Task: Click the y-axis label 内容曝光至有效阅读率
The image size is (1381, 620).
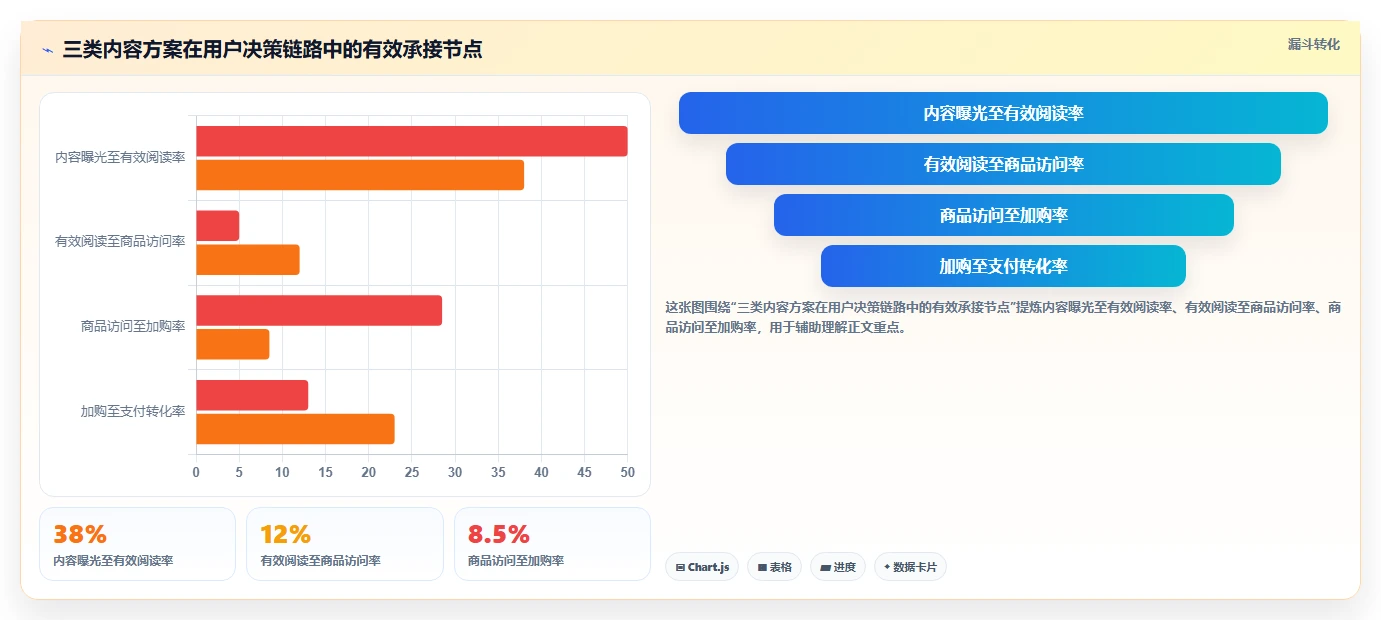Action: (x=120, y=158)
